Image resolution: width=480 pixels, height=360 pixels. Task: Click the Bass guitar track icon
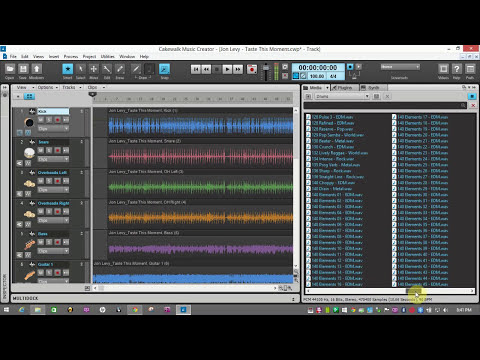pos(29,245)
